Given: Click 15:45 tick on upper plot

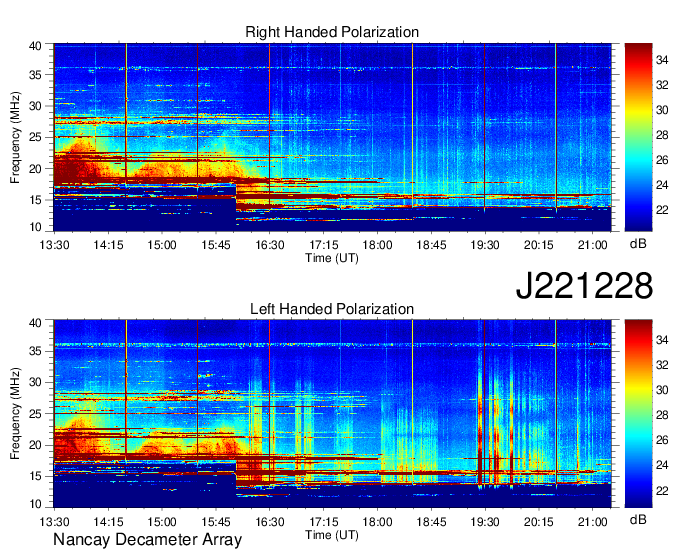Looking at the screenshot, I should point(216,245).
